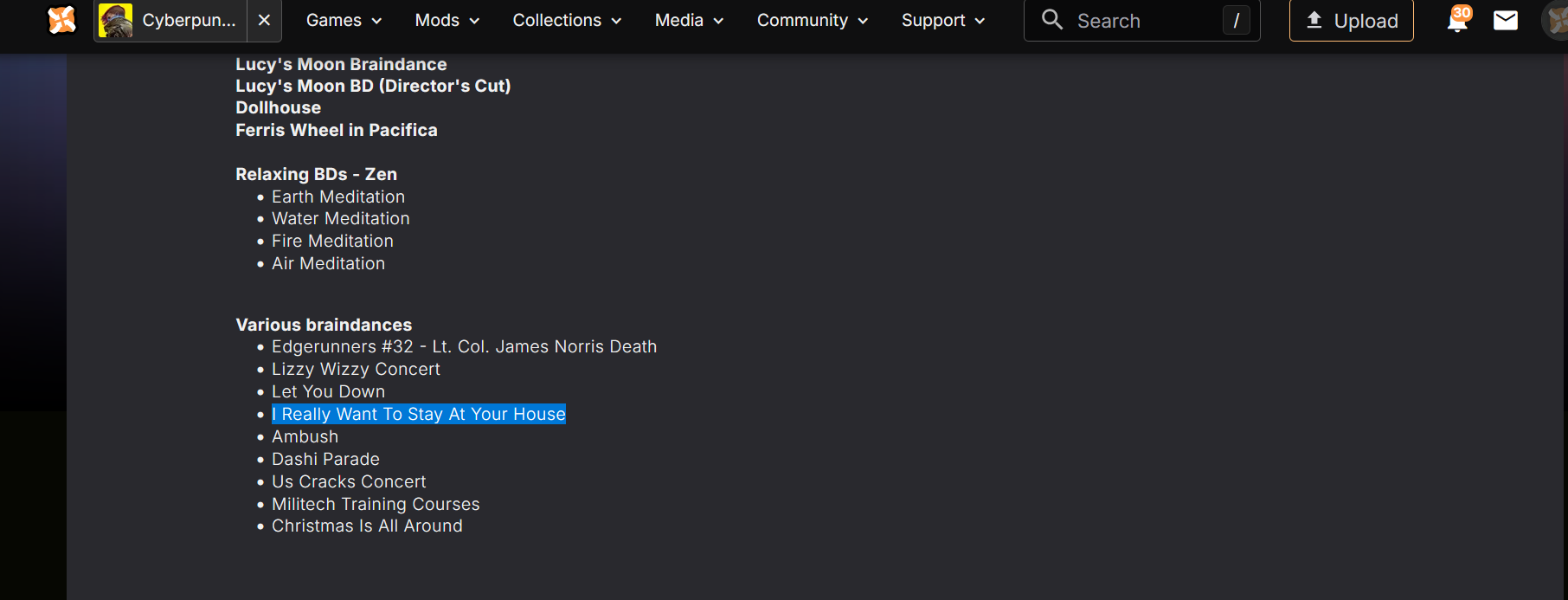Click the Lucy's Moon Braindance entry

point(341,64)
